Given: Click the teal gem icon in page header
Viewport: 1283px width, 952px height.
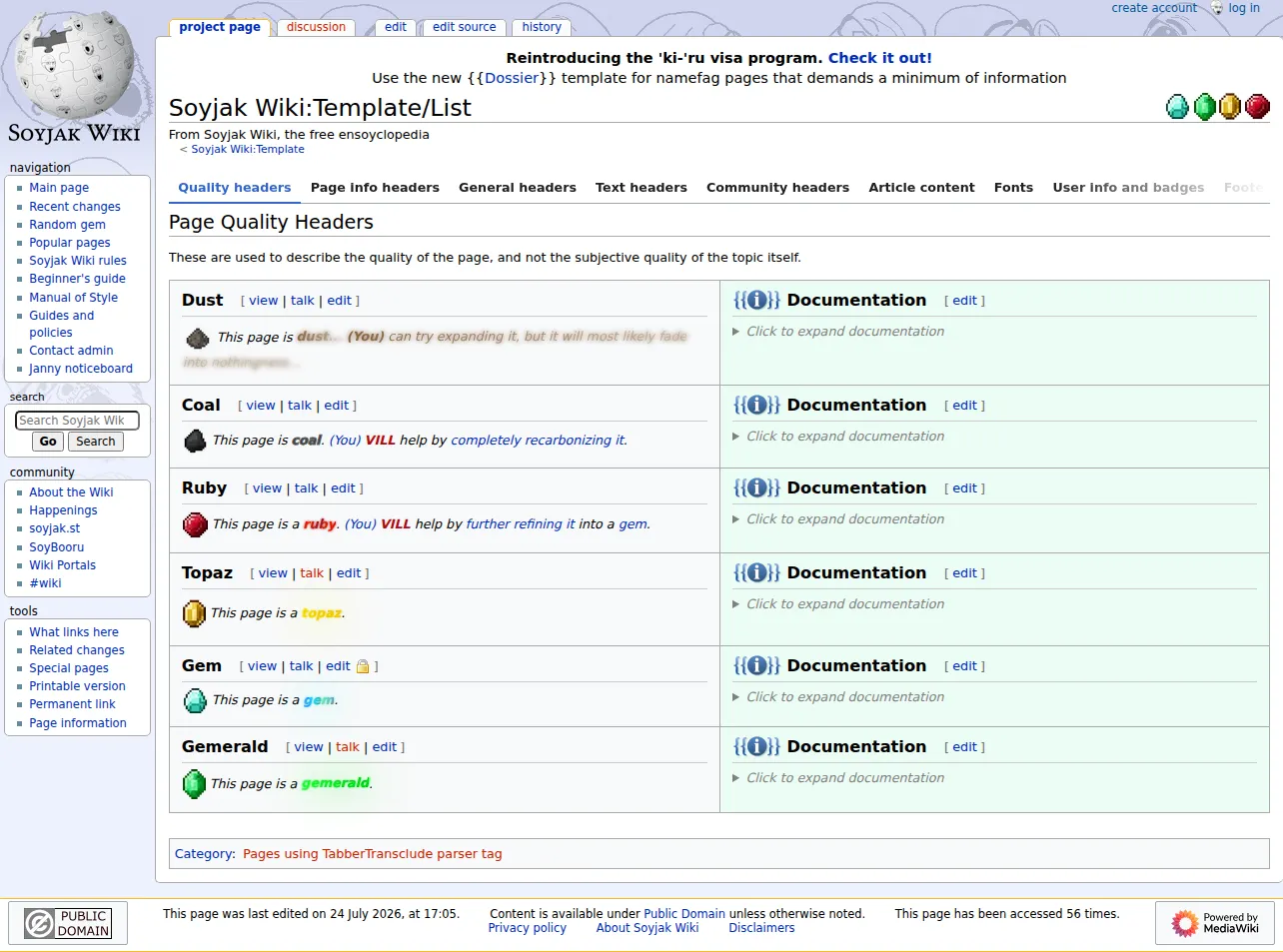Looking at the screenshot, I should coord(1178,106).
